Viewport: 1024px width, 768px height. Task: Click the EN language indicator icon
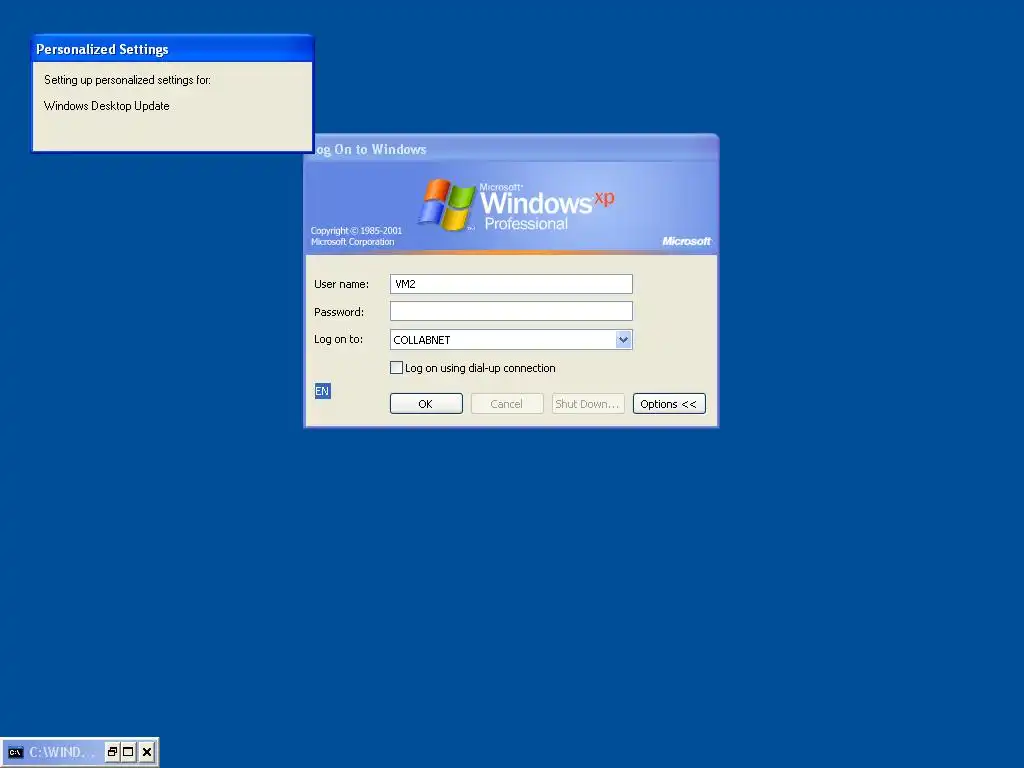[323, 391]
